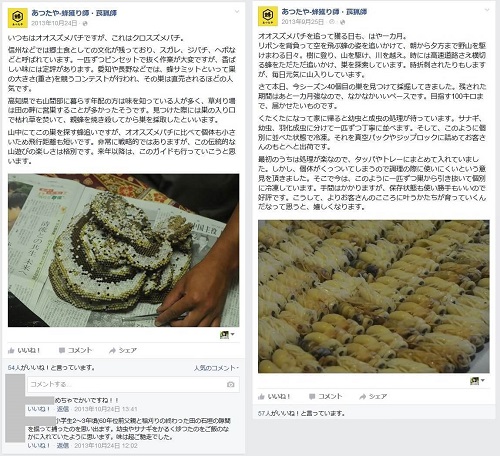This screenshot has width=500, height=456.
Task: Click 返信 under the めちゃでかいですね comment
Action: [63, 409]
